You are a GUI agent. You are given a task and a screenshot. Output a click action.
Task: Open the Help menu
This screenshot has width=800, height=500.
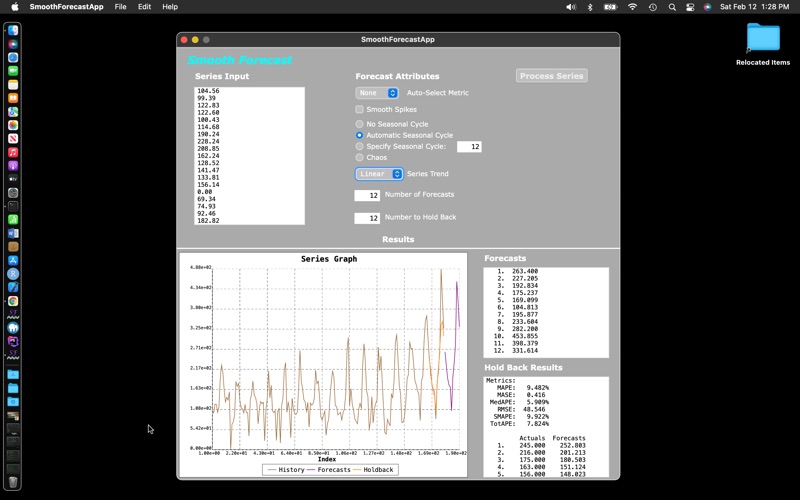[170, 7]
